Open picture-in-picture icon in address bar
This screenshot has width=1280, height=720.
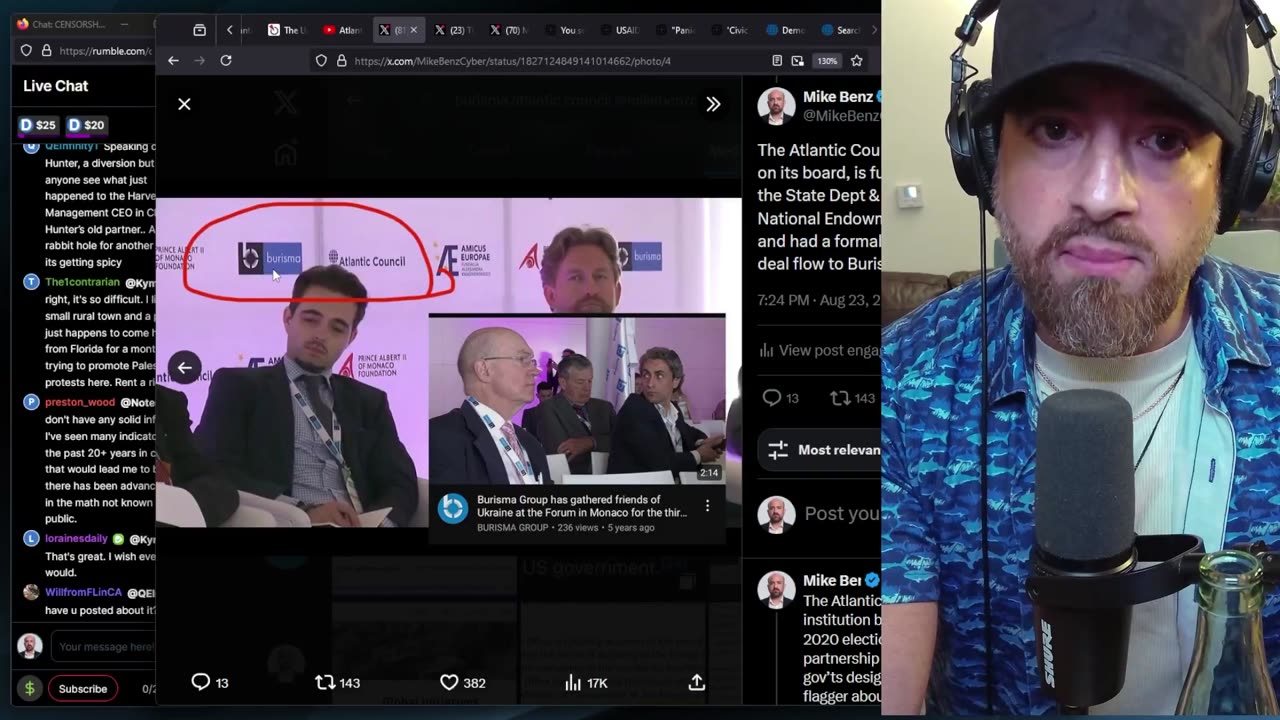point(797,61)
